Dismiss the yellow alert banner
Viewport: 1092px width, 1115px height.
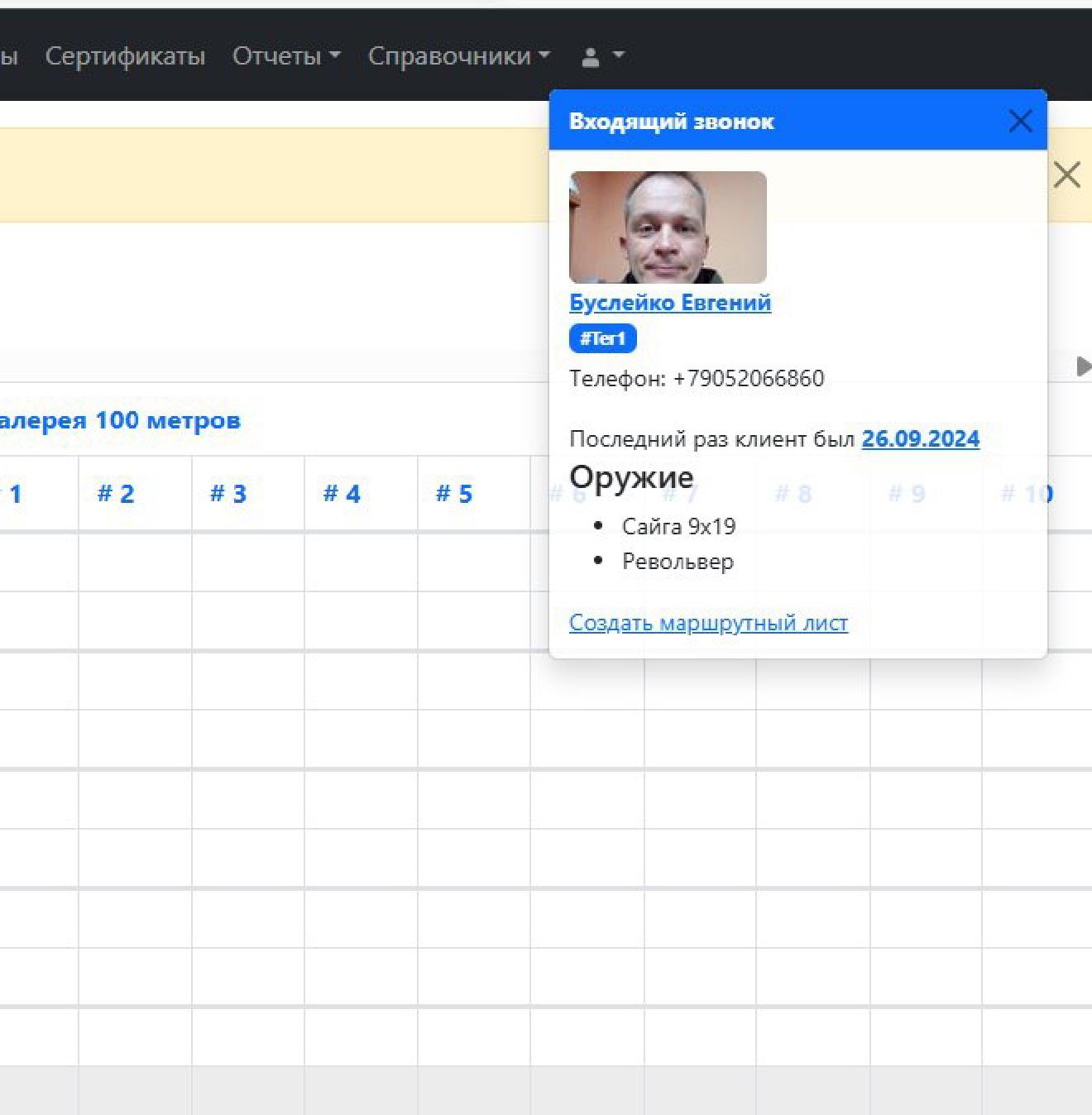click(x=1066, y=175)
